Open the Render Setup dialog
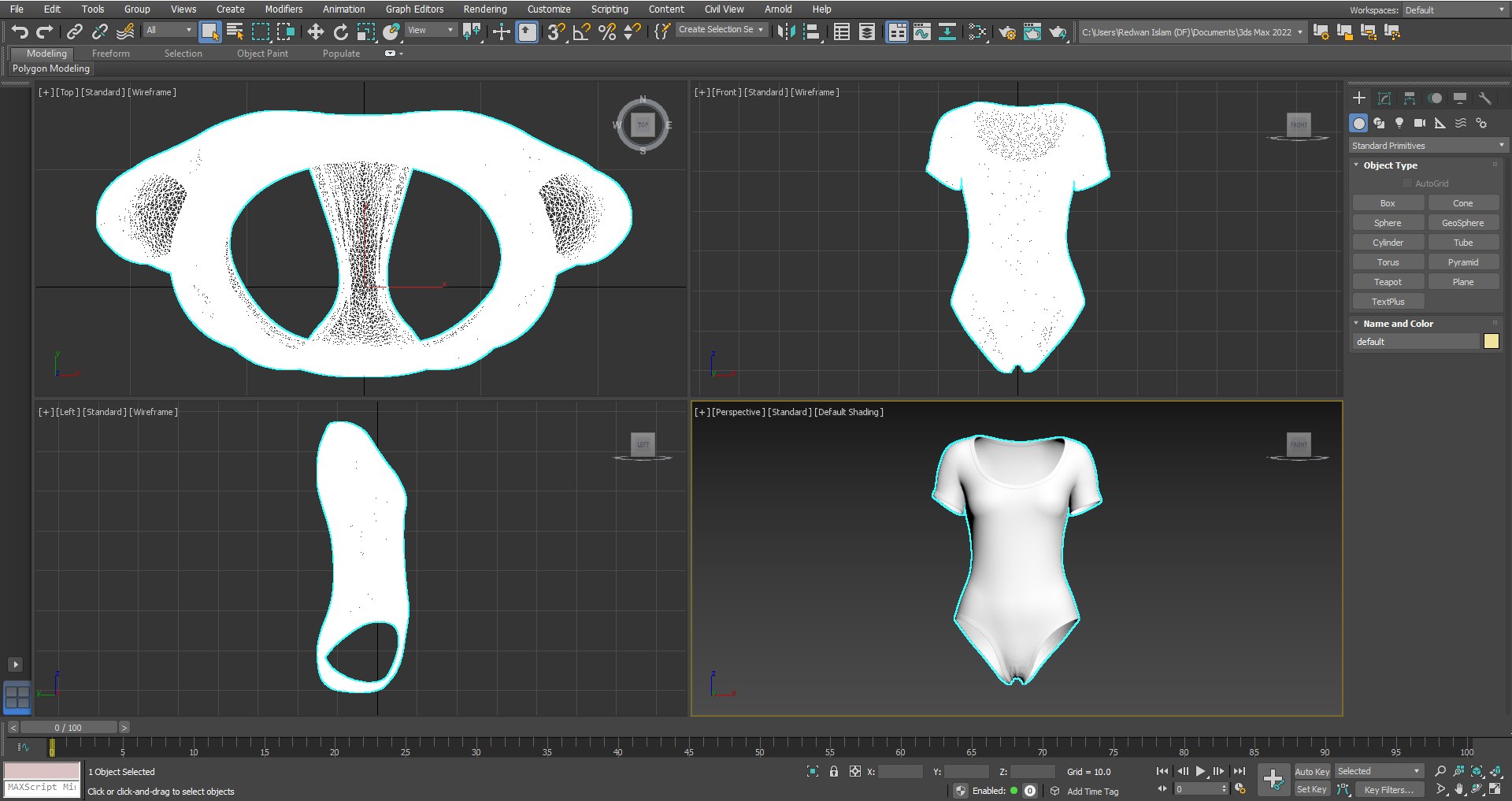 (1007, 32)
